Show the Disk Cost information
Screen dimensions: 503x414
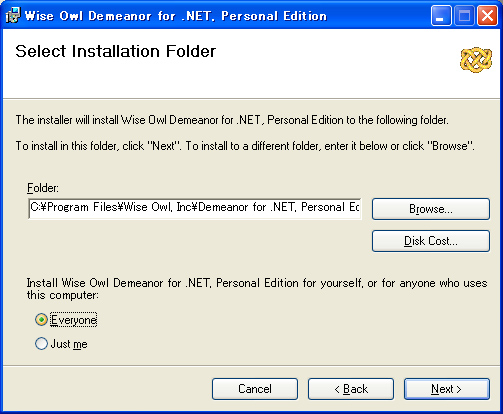(x=431, y=241)
